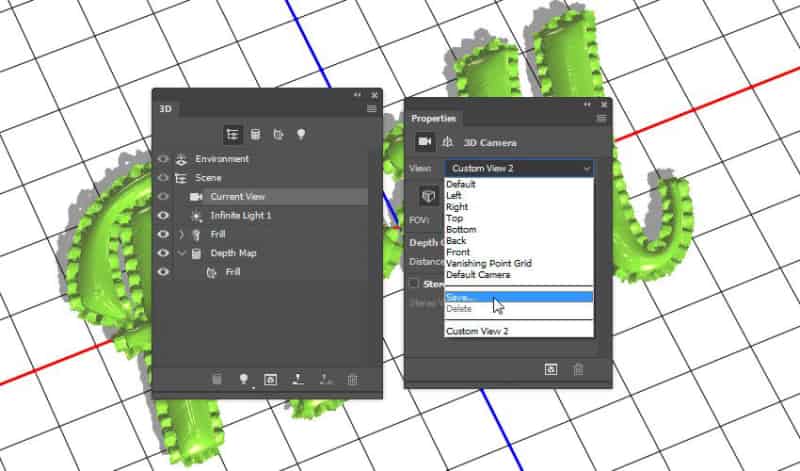Toggle visibility of Current View
Viewport: 800px width, 471px height.
point(163,196)
